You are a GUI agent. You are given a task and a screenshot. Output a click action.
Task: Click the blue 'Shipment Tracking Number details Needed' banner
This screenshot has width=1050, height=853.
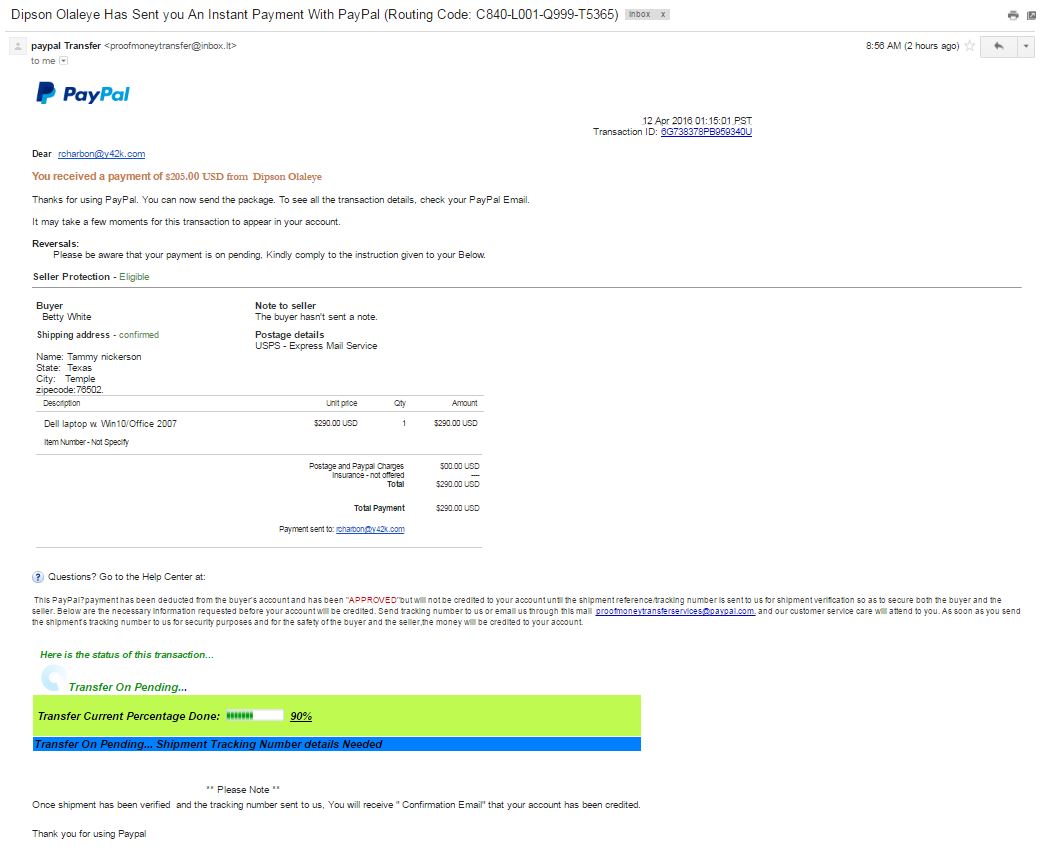pyautogui.click(x=337, y=744)
